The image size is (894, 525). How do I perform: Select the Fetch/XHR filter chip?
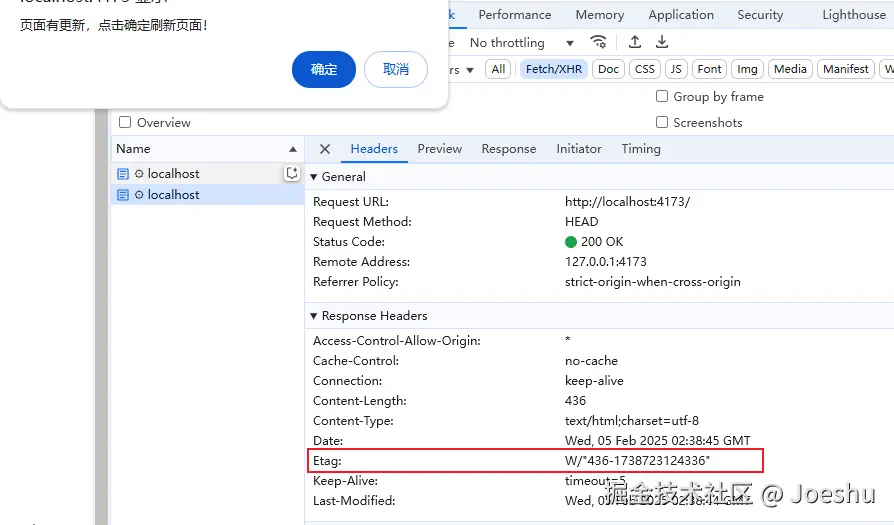pyautogui.click(x=554, y=69)
